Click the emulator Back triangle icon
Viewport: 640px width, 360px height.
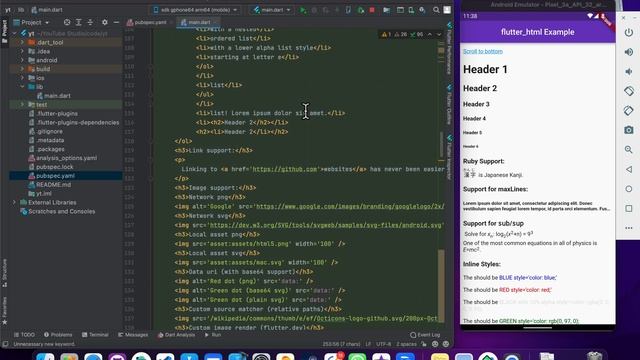[629, 169]
